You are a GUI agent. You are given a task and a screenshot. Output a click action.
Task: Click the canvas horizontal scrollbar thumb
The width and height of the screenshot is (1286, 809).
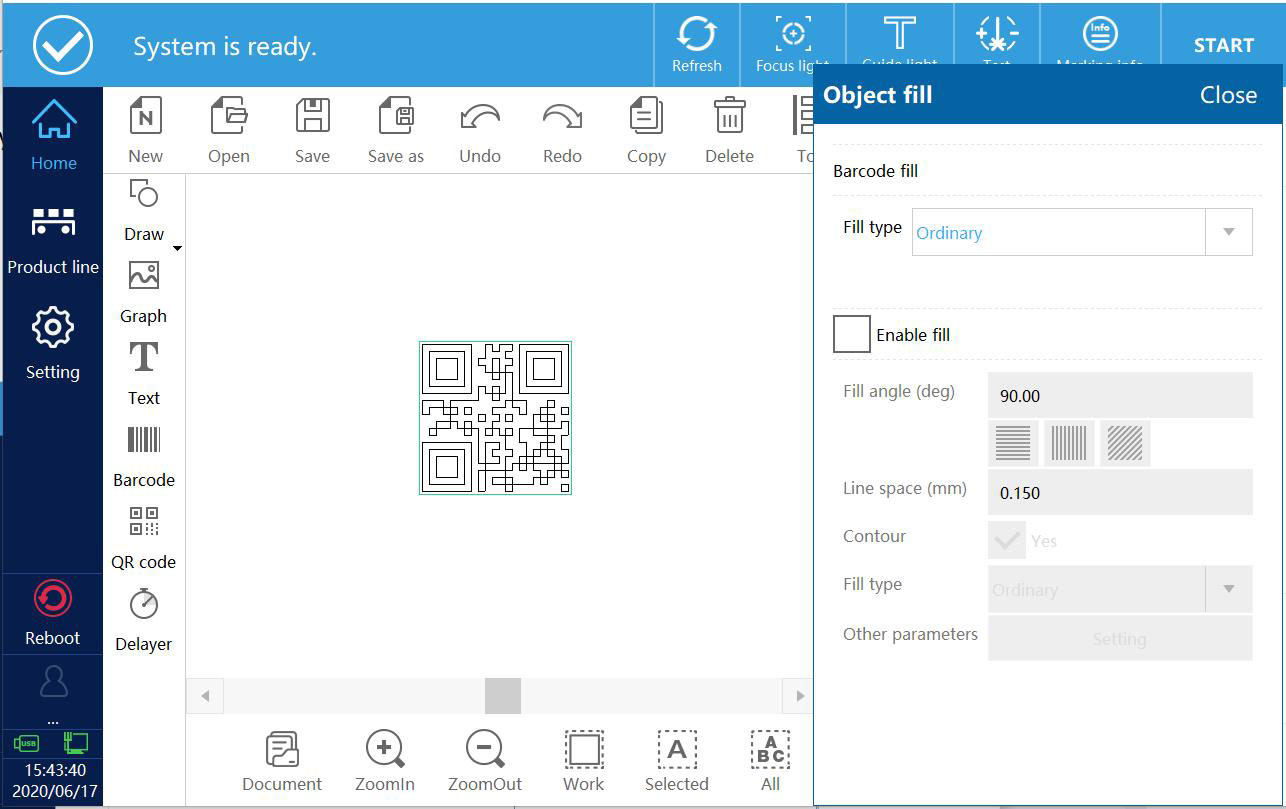coord(503,696)
